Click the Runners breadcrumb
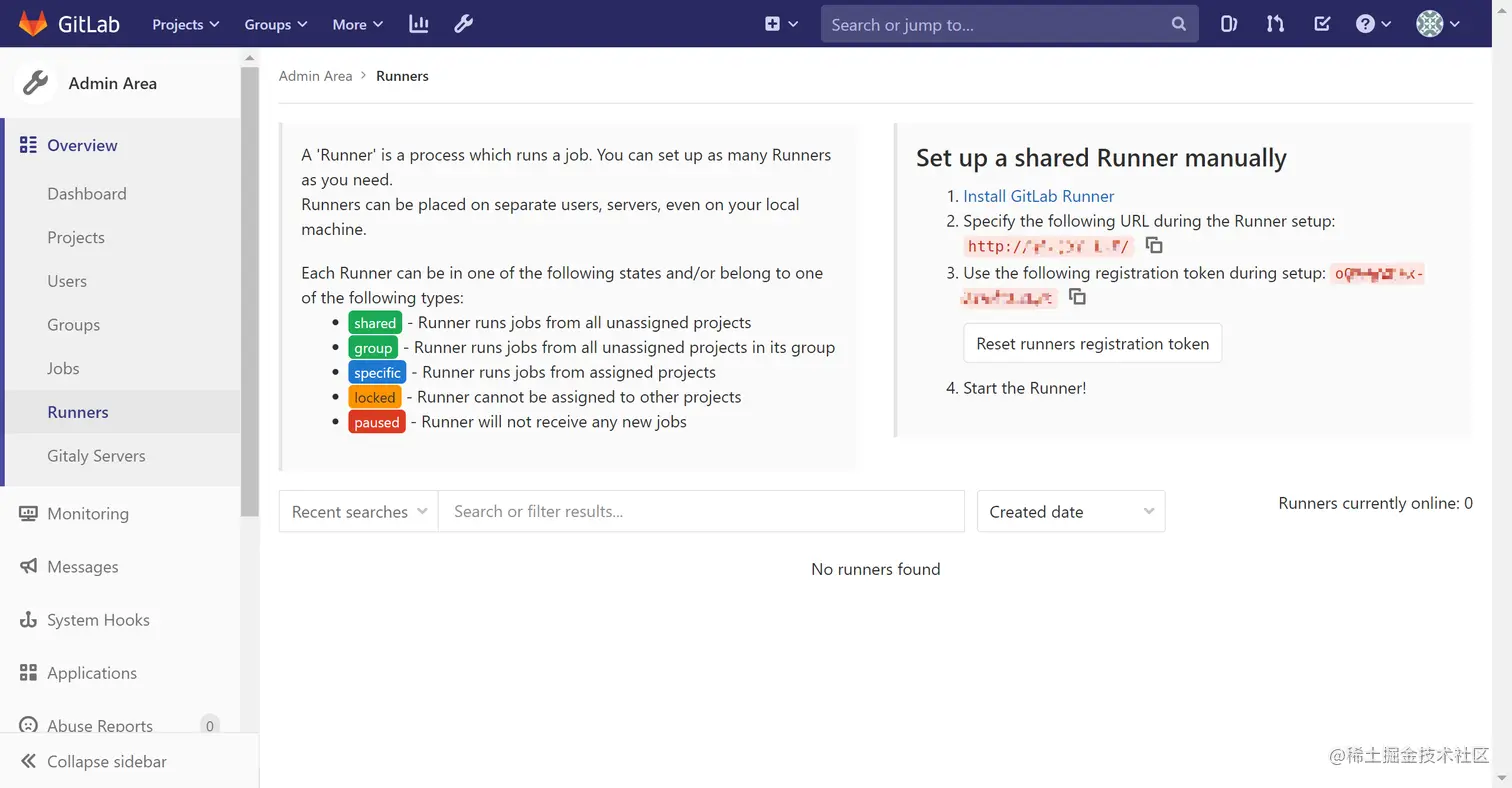 click(x=402, y=76)
